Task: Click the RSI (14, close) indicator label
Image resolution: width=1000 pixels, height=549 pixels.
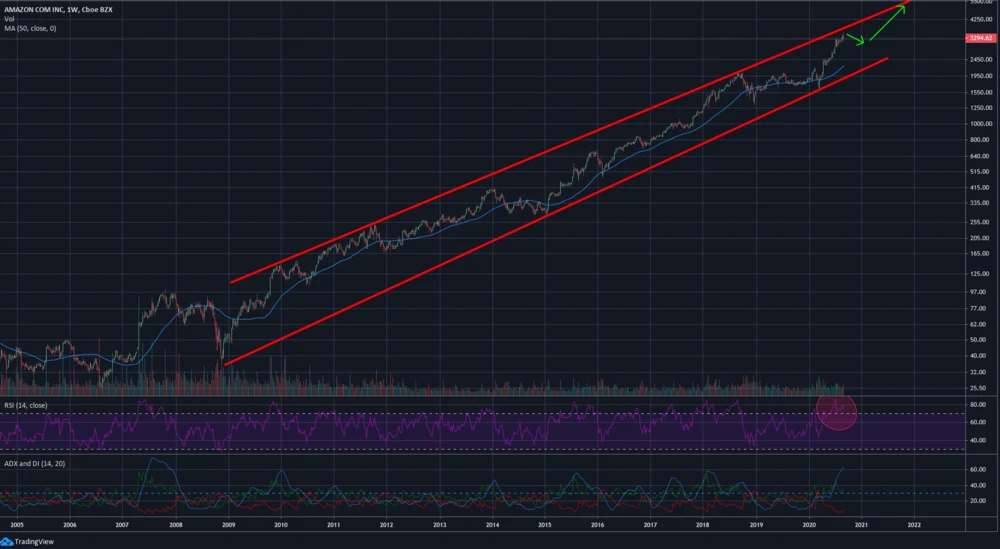Action: point(27,403)
